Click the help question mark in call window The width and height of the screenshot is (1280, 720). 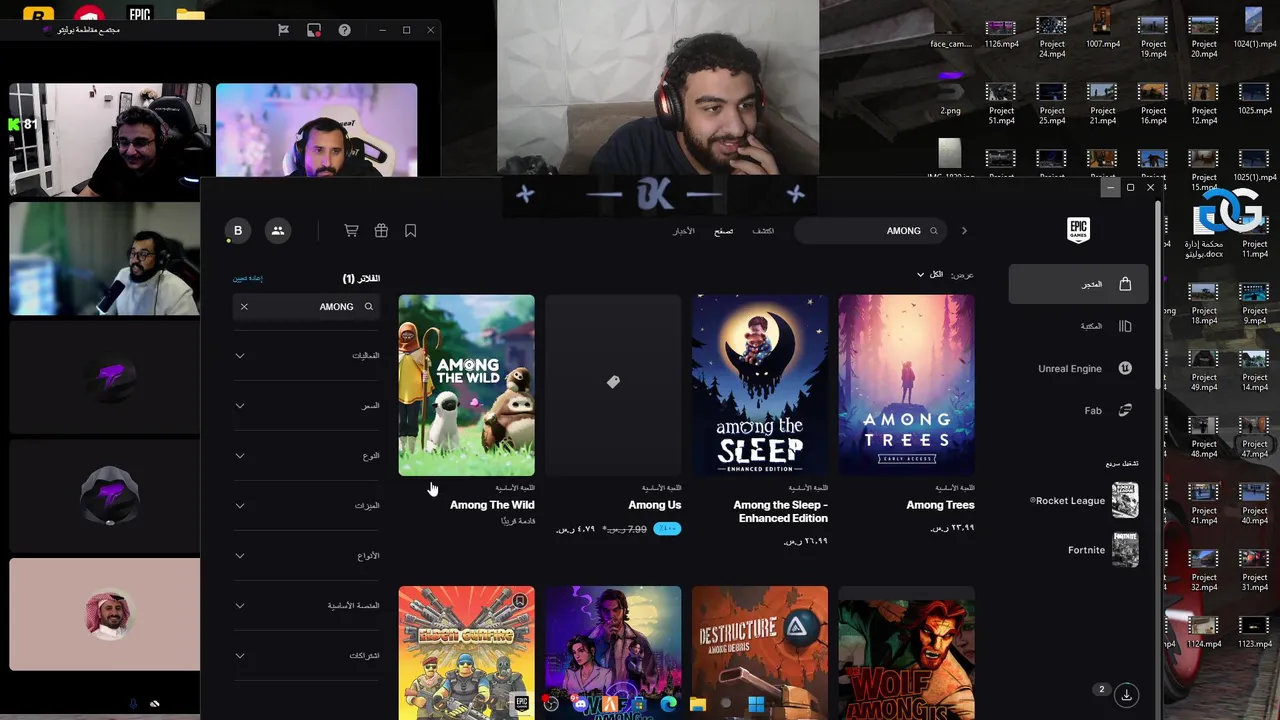pyautogui.click(x=344, y=30)
